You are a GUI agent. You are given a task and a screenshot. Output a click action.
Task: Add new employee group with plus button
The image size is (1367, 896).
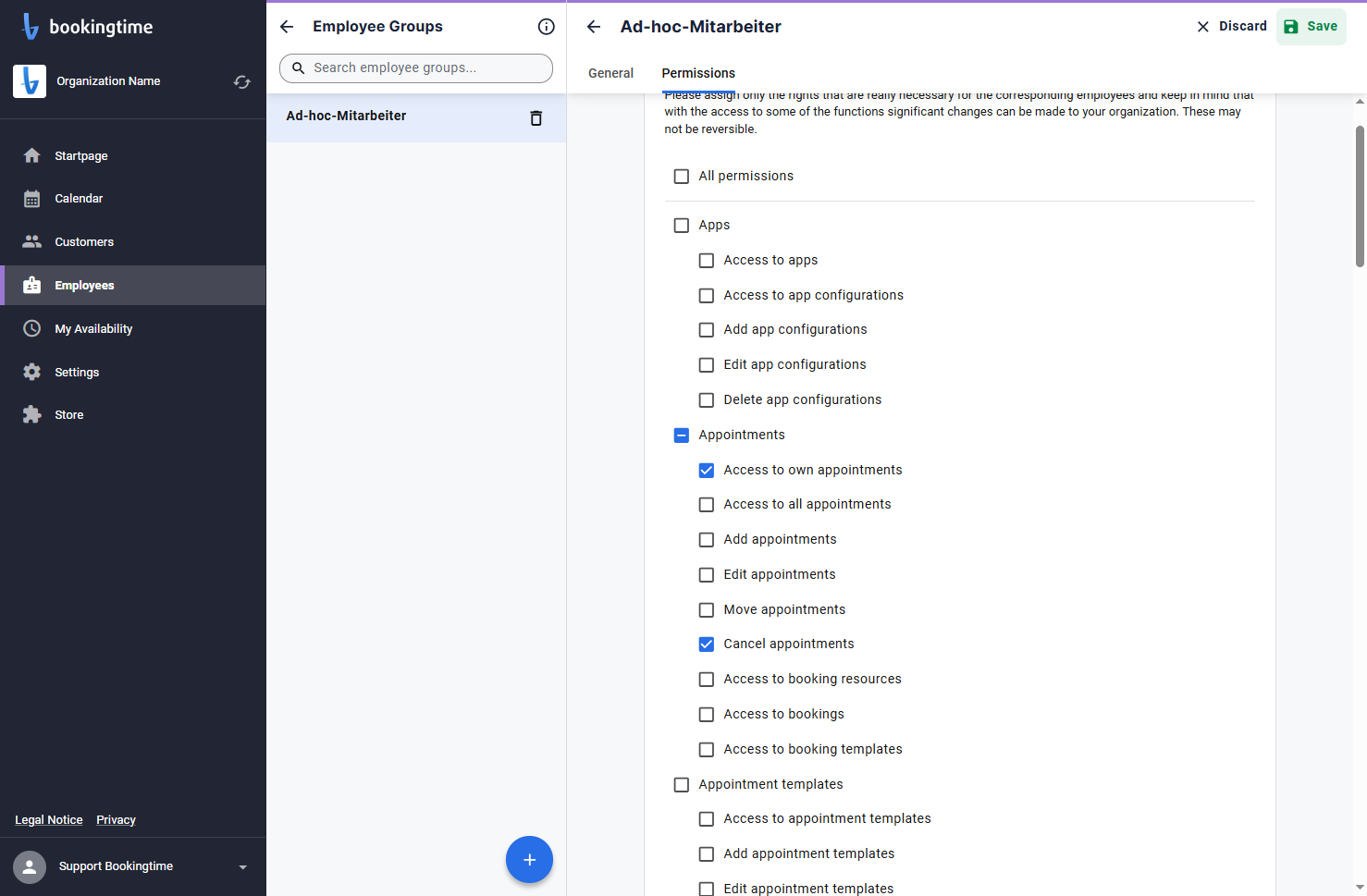(x=529, y=860)
